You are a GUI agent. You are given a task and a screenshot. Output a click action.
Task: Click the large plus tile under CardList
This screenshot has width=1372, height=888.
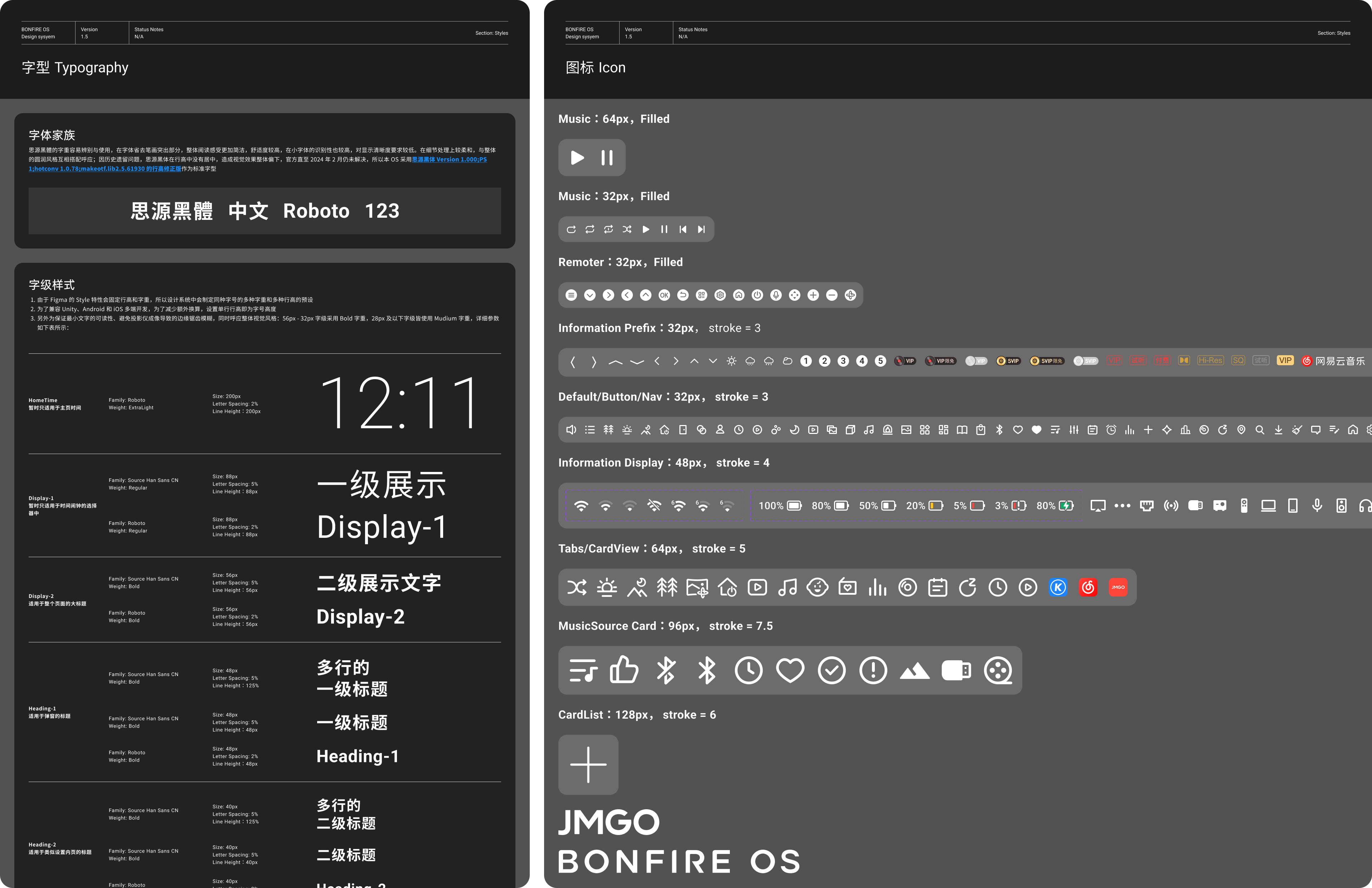point(588,764)
